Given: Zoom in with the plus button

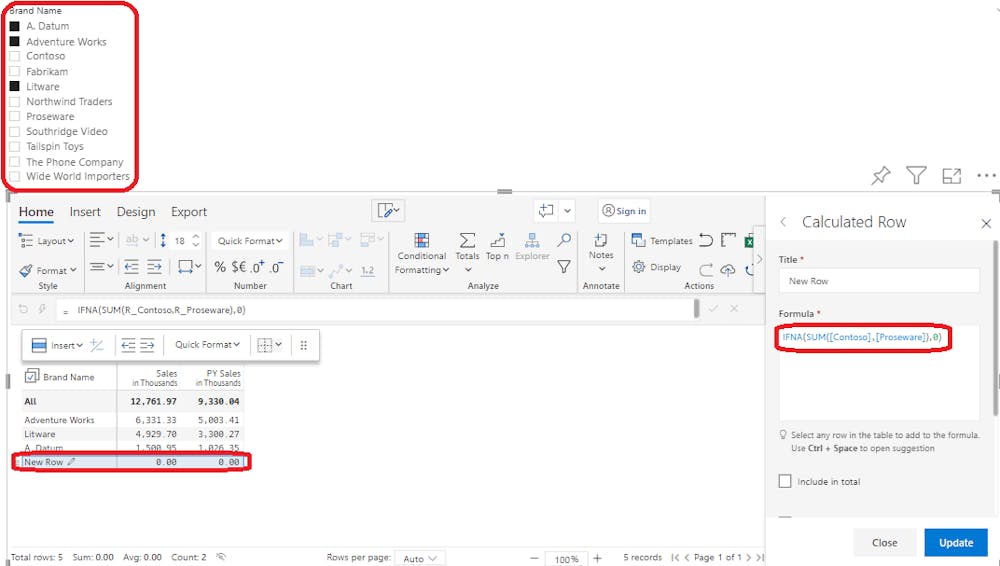Looking at the screenshot, I should (597, 558).
